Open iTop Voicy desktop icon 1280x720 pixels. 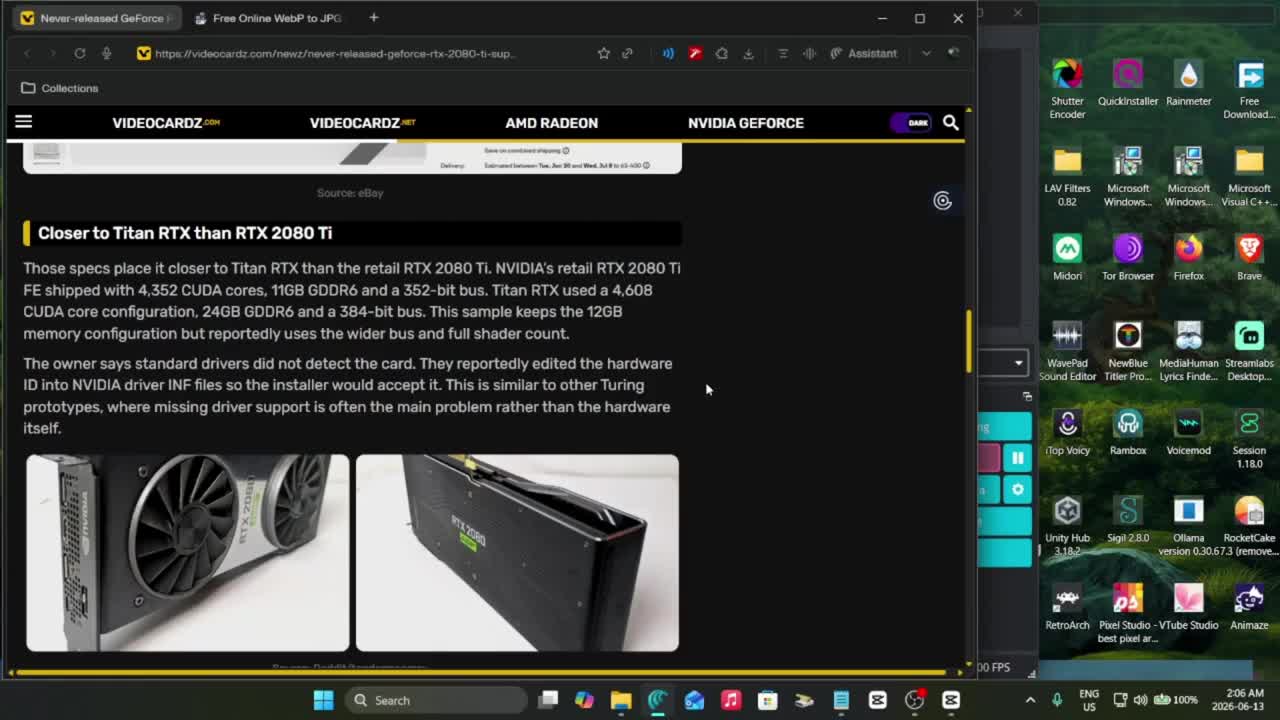1067,432
